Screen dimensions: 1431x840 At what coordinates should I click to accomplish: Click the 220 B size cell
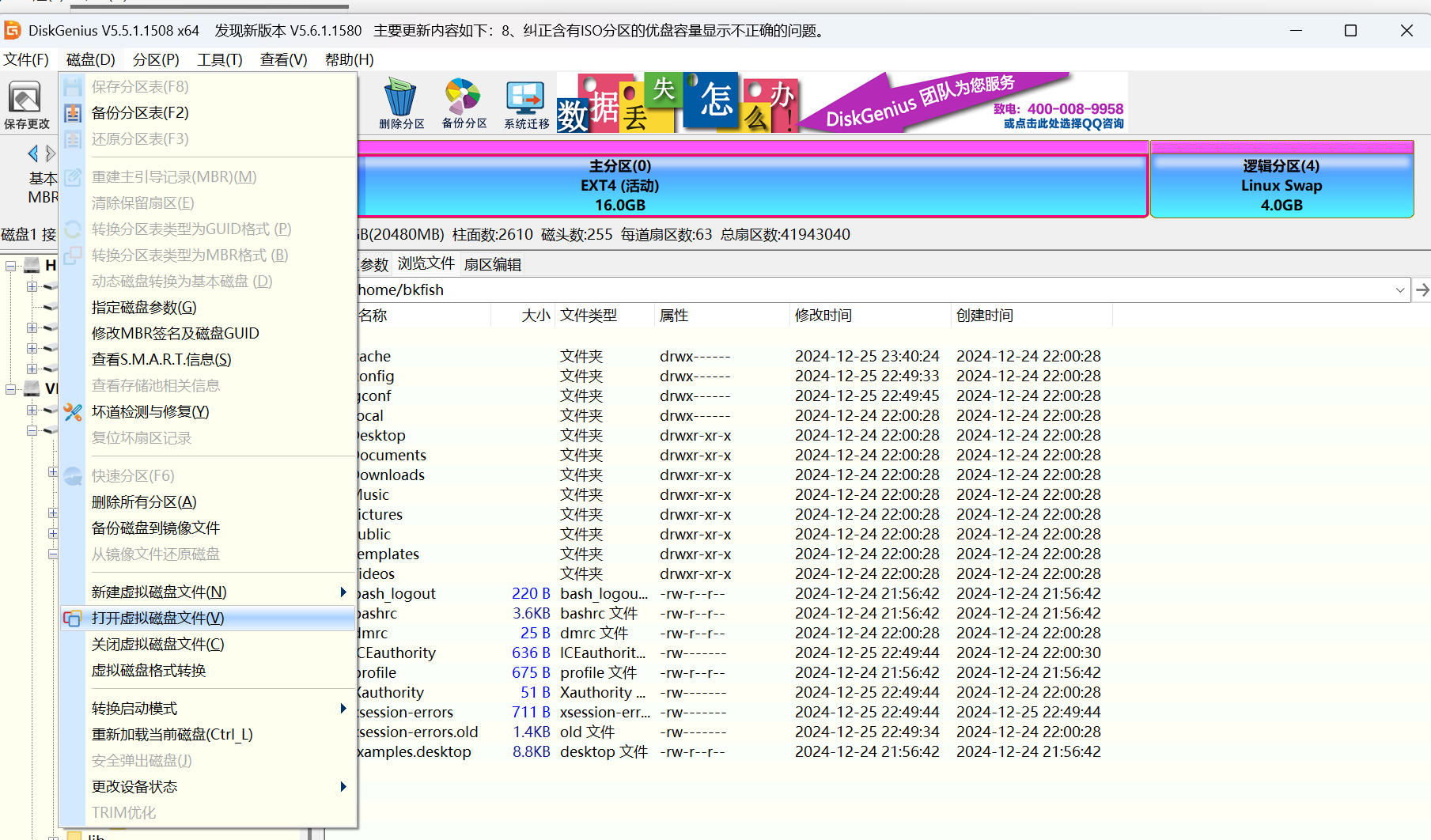pos(531,594)
